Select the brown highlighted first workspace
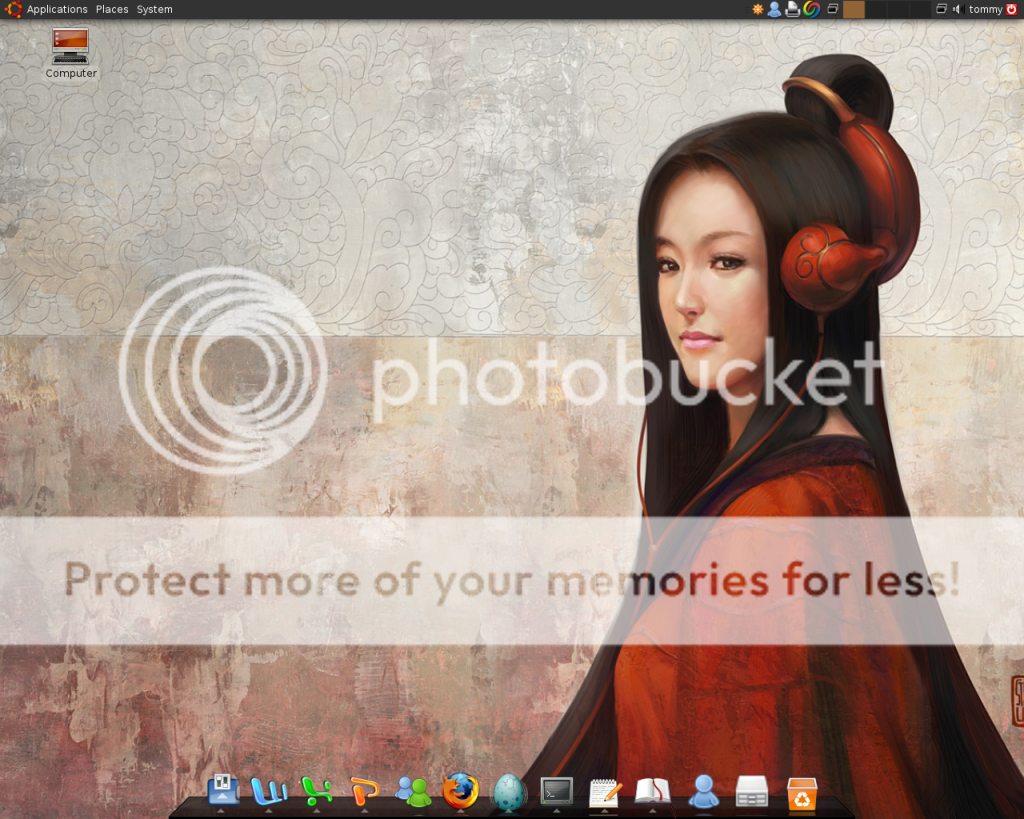This screenshot has height=819, width=1024. [854, 9]
